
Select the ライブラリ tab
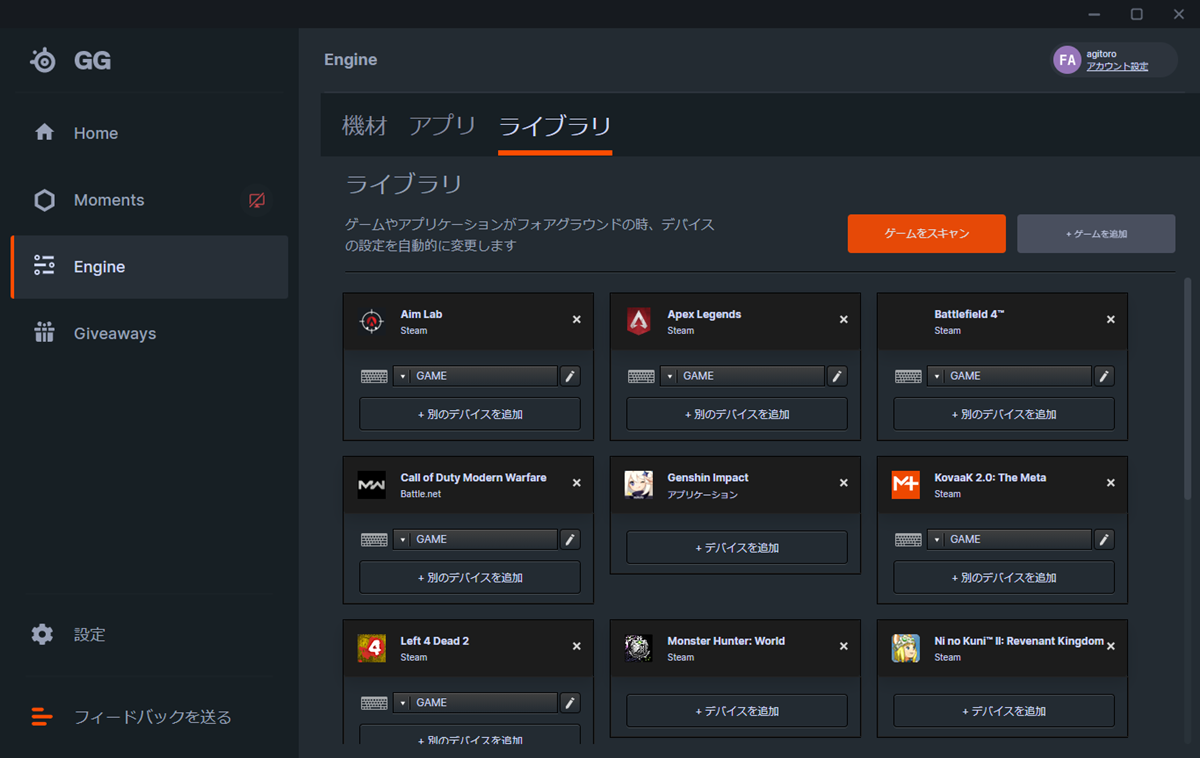555,126
